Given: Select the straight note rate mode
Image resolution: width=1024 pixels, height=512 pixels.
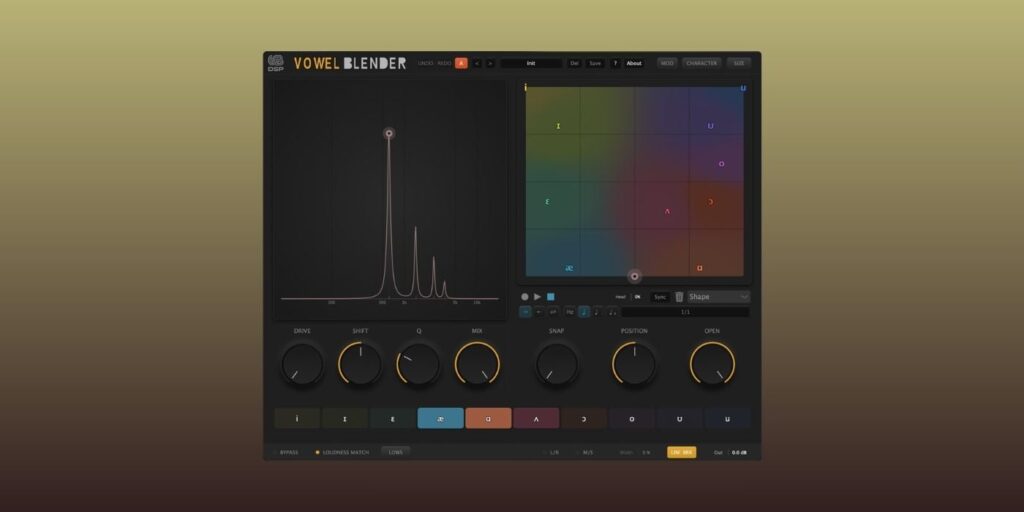Looking at the screenshot, I should (x=584, y=312).
